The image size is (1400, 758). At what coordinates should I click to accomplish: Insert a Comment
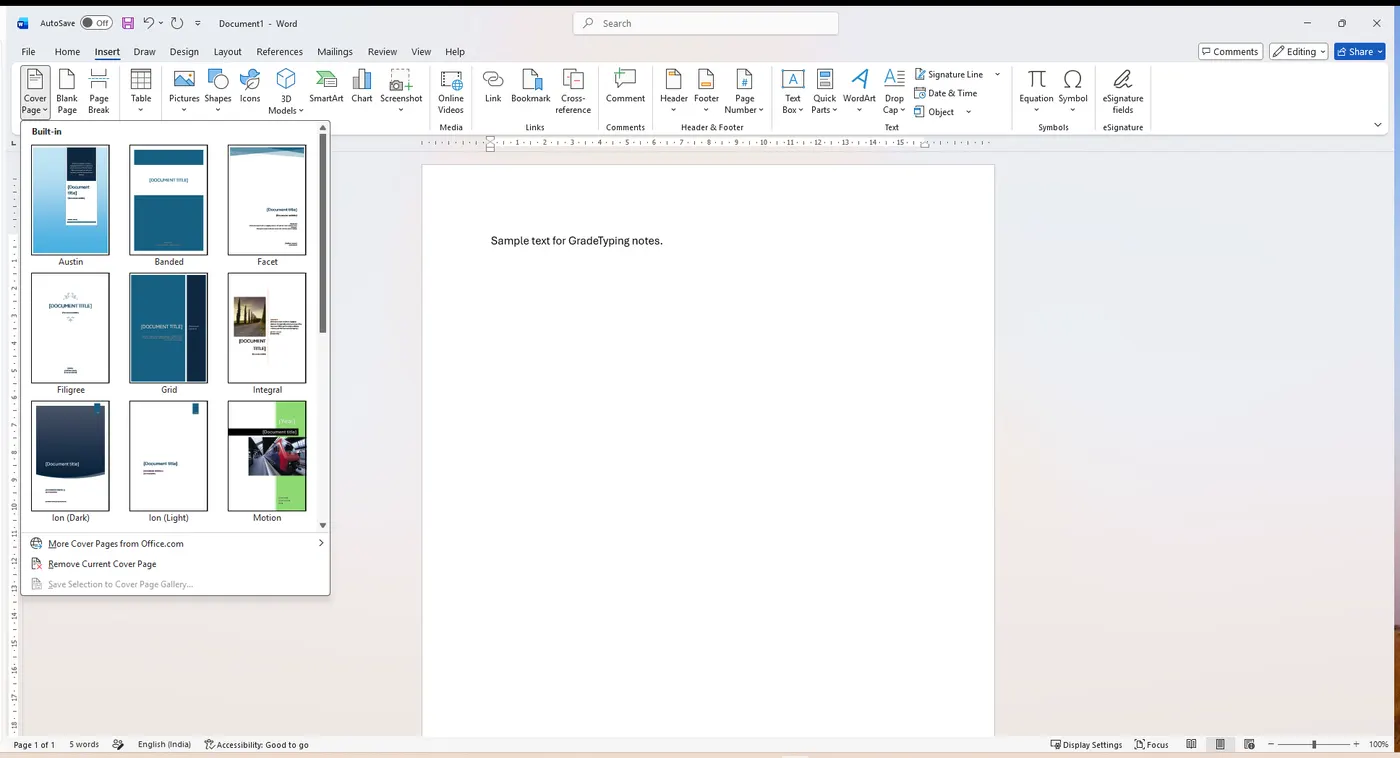625,87
